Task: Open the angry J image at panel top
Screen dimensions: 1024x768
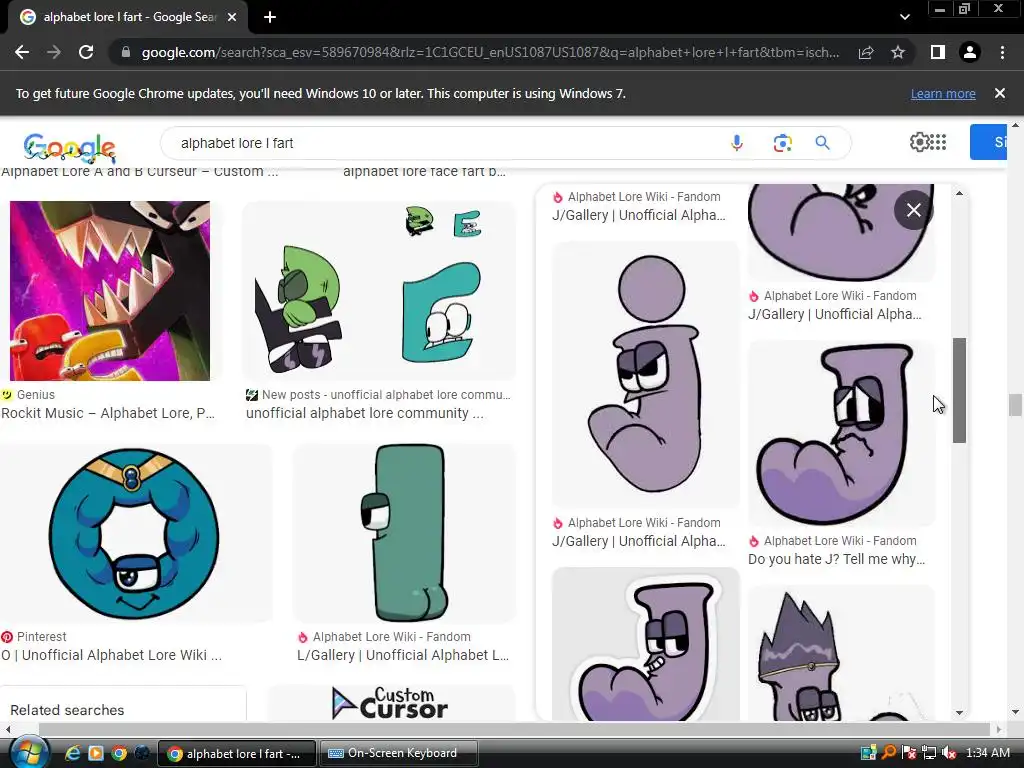Action: (841, 232)
